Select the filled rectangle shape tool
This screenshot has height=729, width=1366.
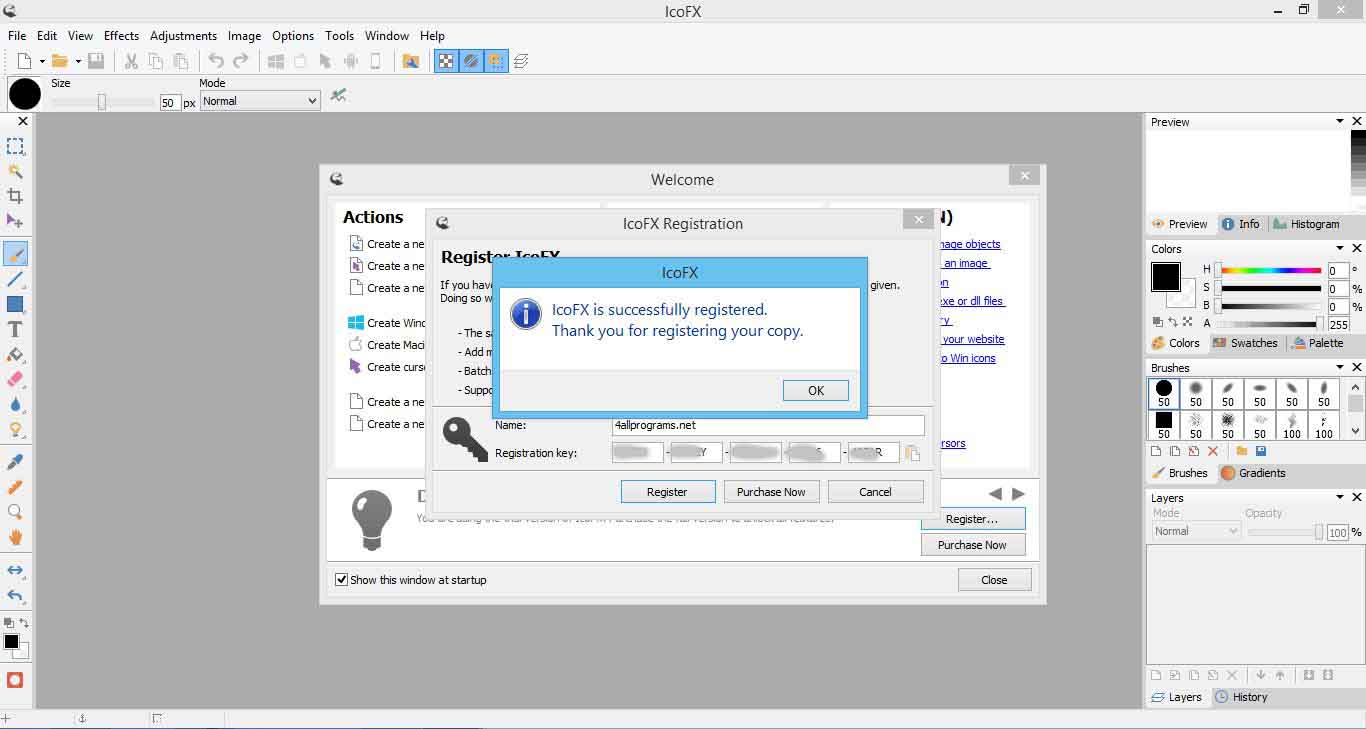(15, 304)
